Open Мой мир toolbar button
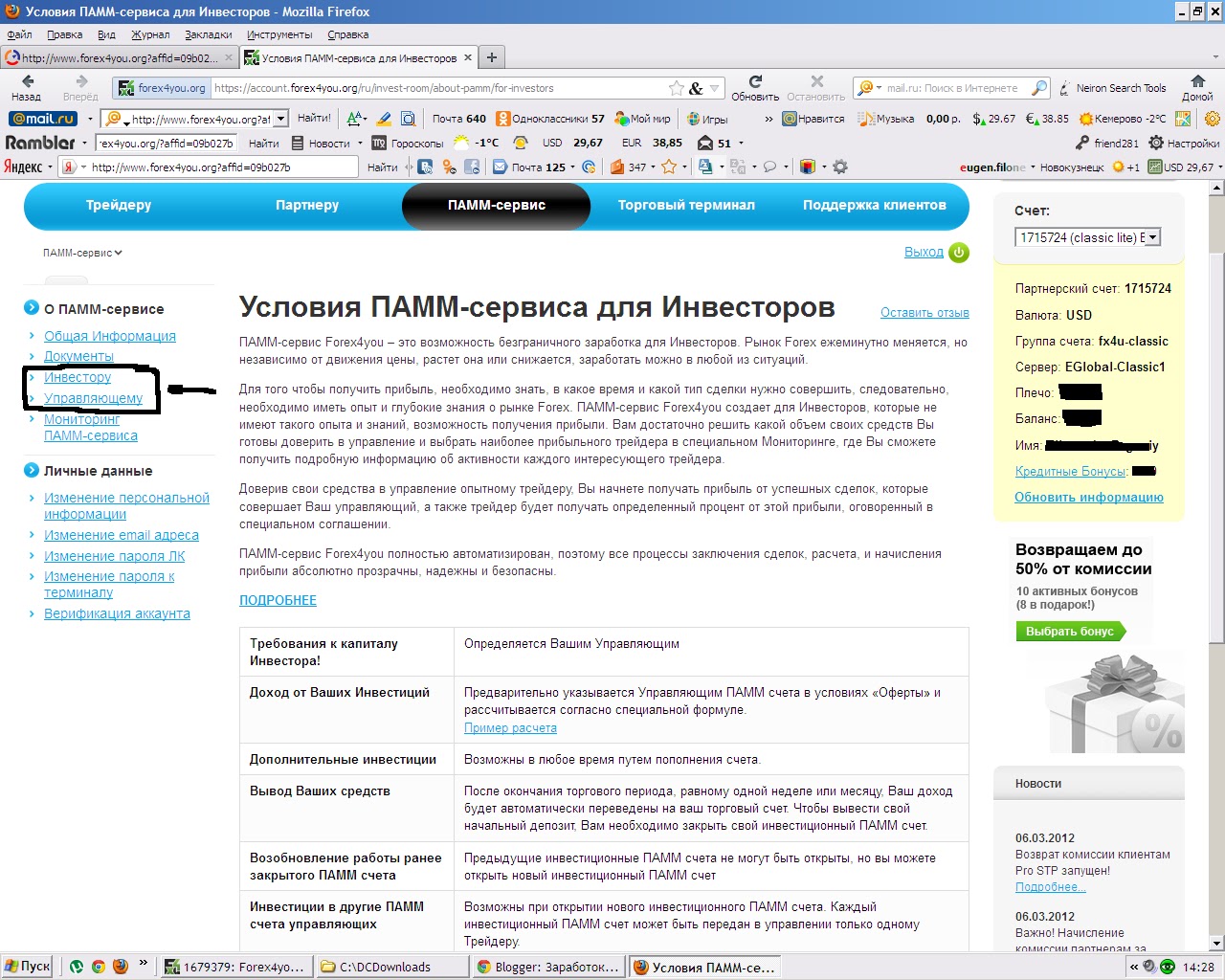 [x=643, y=119]
